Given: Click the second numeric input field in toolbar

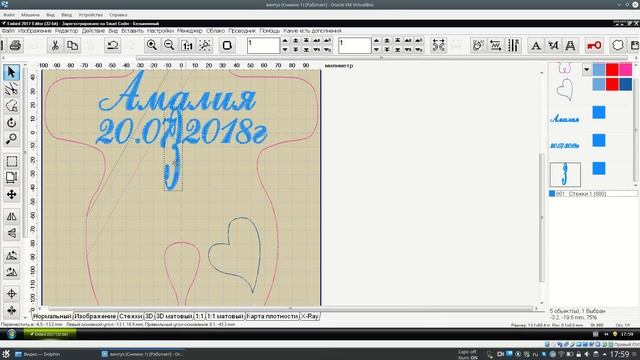Looking at the screenshot, I should point(355,45).
